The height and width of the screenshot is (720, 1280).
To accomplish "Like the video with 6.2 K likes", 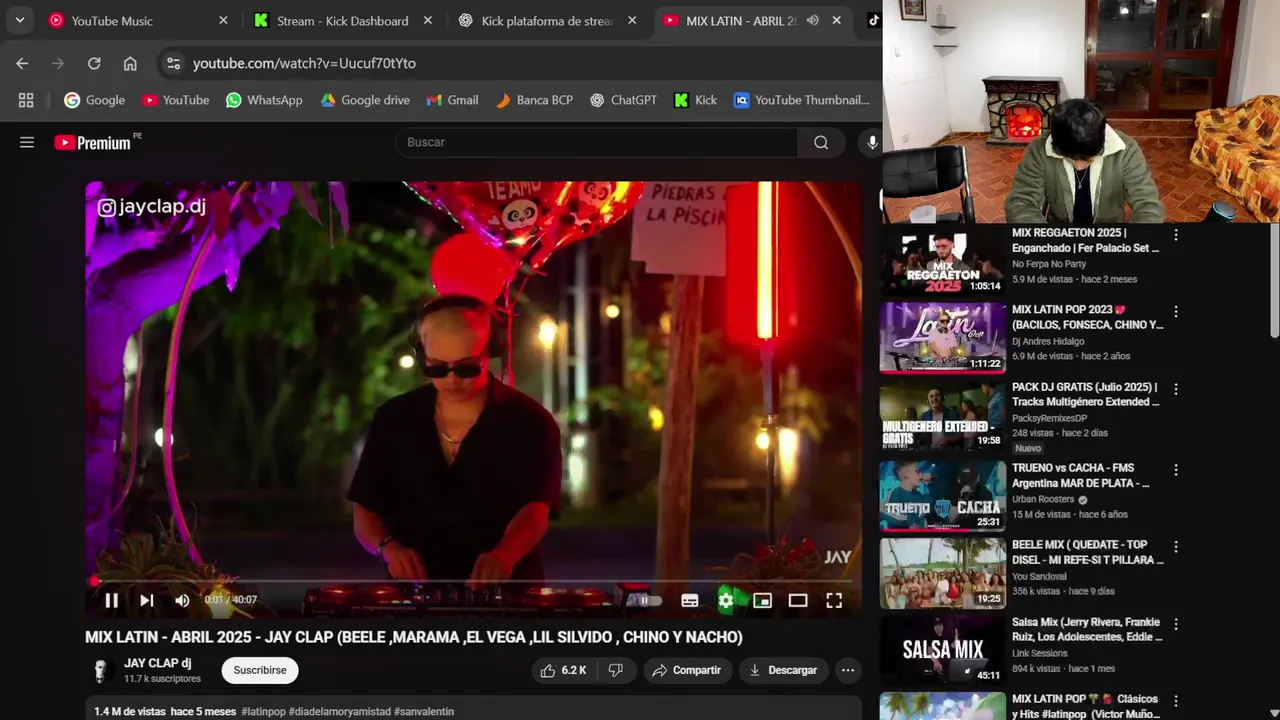I will (x=563, y=670).
